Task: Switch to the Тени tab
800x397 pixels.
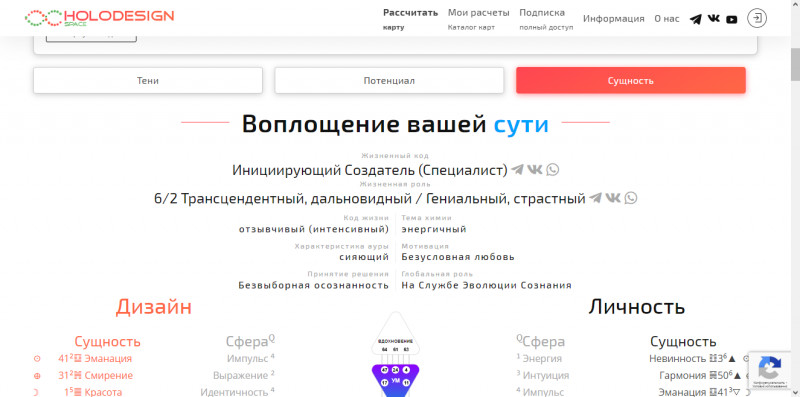Action: [148, 81]
